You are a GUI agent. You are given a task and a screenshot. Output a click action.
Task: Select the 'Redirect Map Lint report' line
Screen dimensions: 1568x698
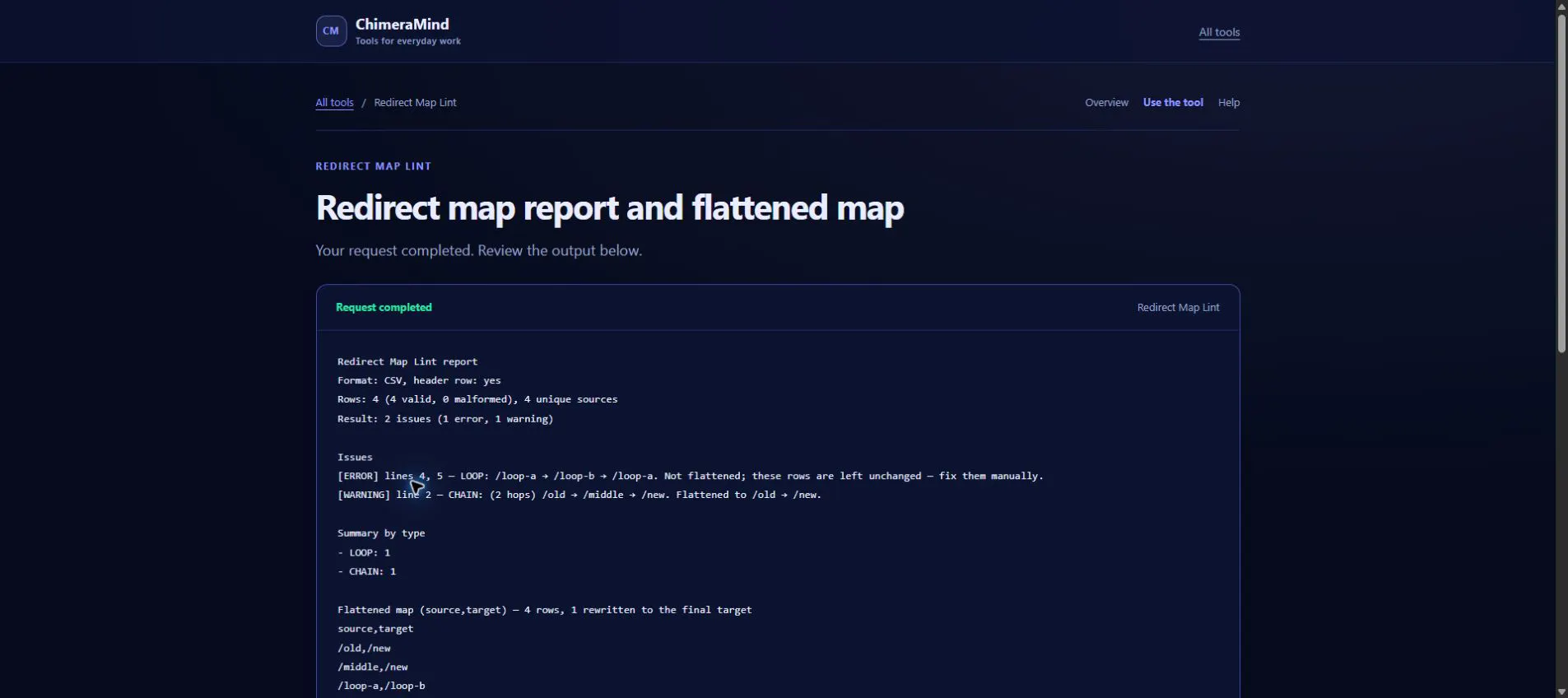tap(407, 361)
